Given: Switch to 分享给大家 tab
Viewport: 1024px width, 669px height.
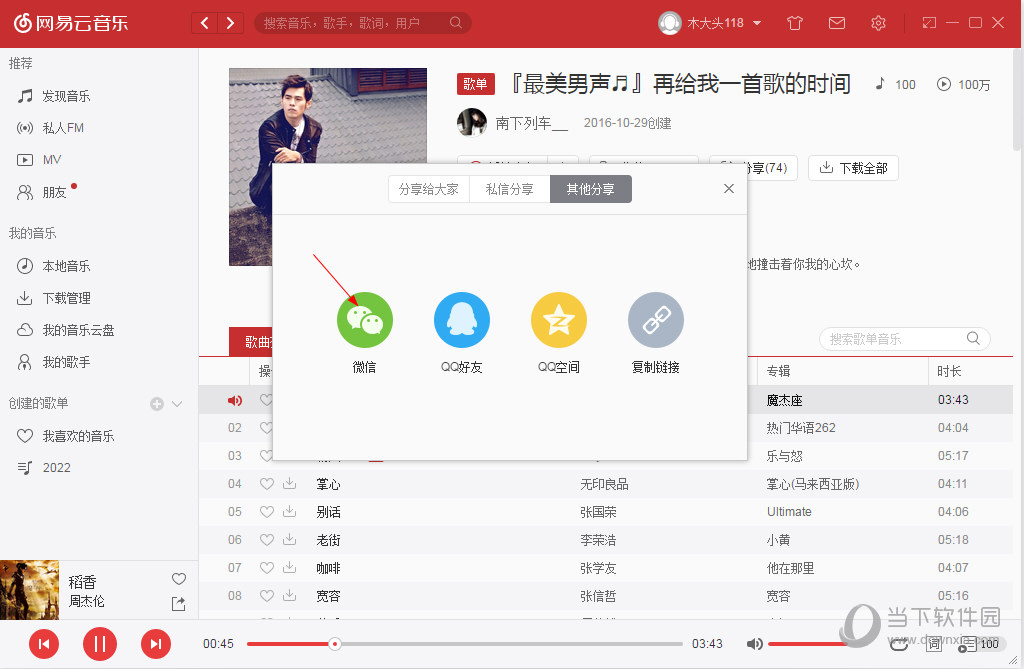Looking at the screenshot, I should (x=428, y=189).
